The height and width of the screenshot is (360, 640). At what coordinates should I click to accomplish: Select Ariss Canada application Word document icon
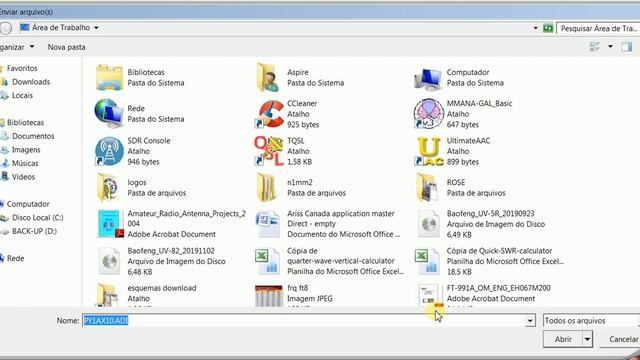[x=267, y=224]
